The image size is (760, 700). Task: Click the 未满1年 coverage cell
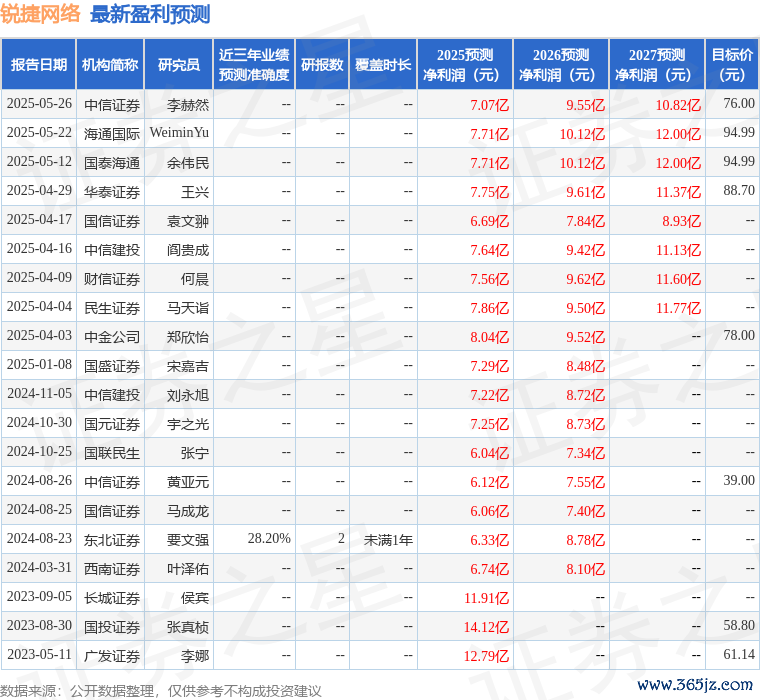(x=388, y=540)
